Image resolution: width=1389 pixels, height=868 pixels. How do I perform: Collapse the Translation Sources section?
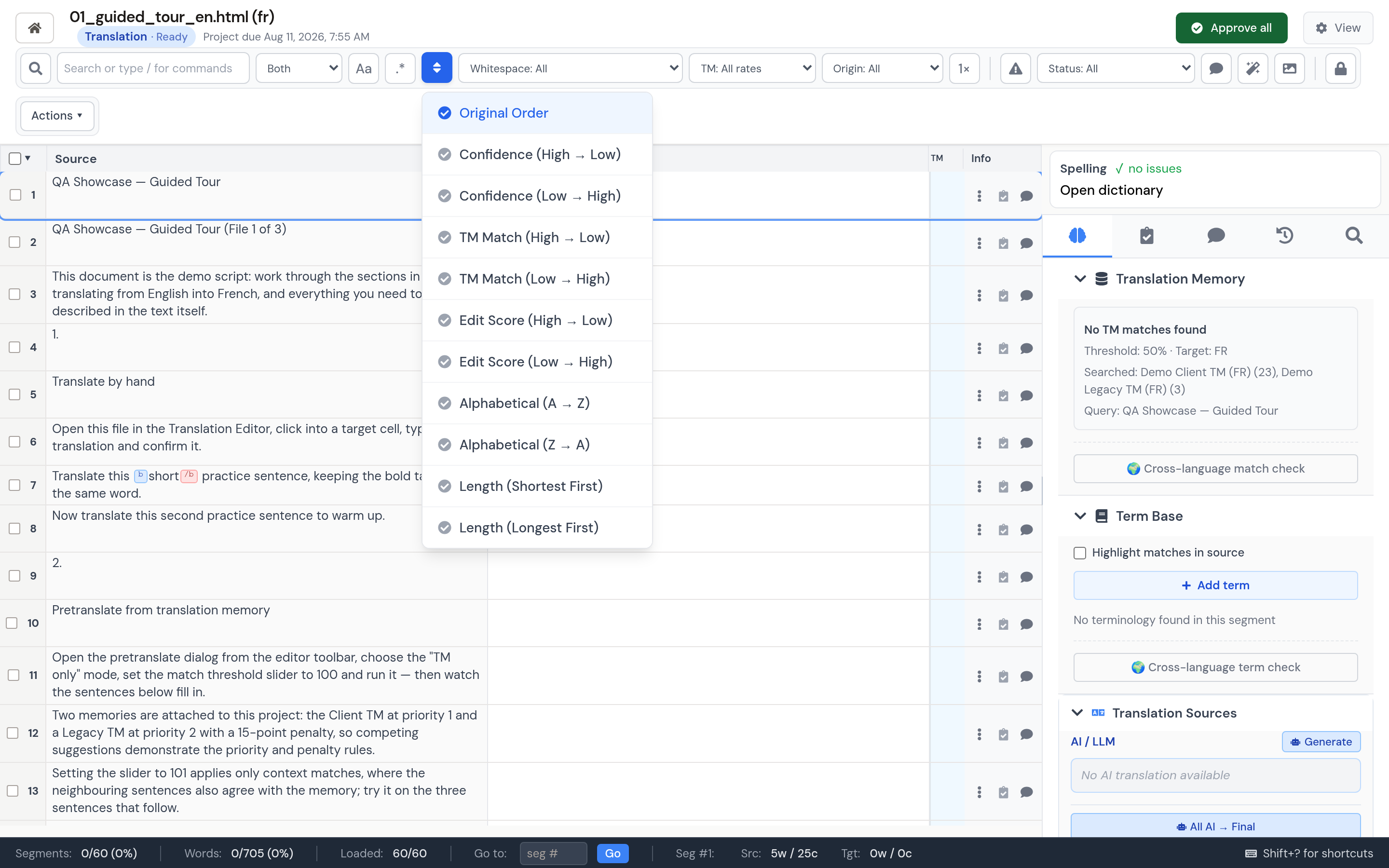[1077, 713]
